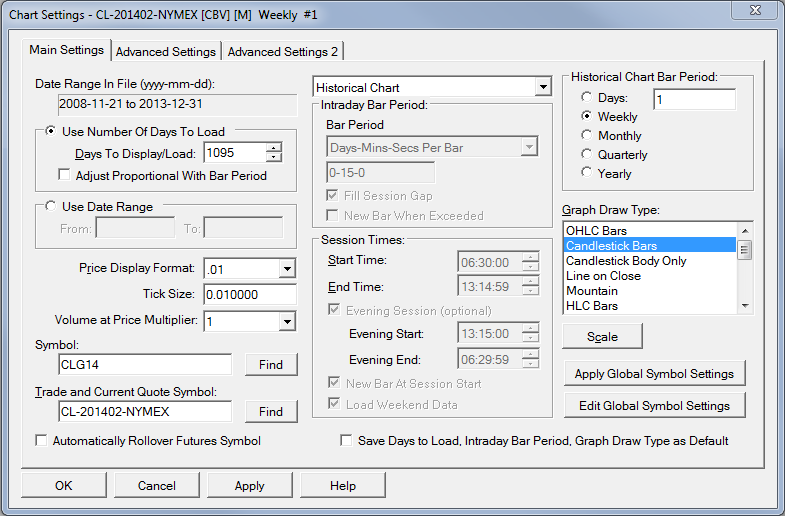Viewport: 785px width, 516px height.
Task: Open Help for chart settings
Action: click(342, 485)
